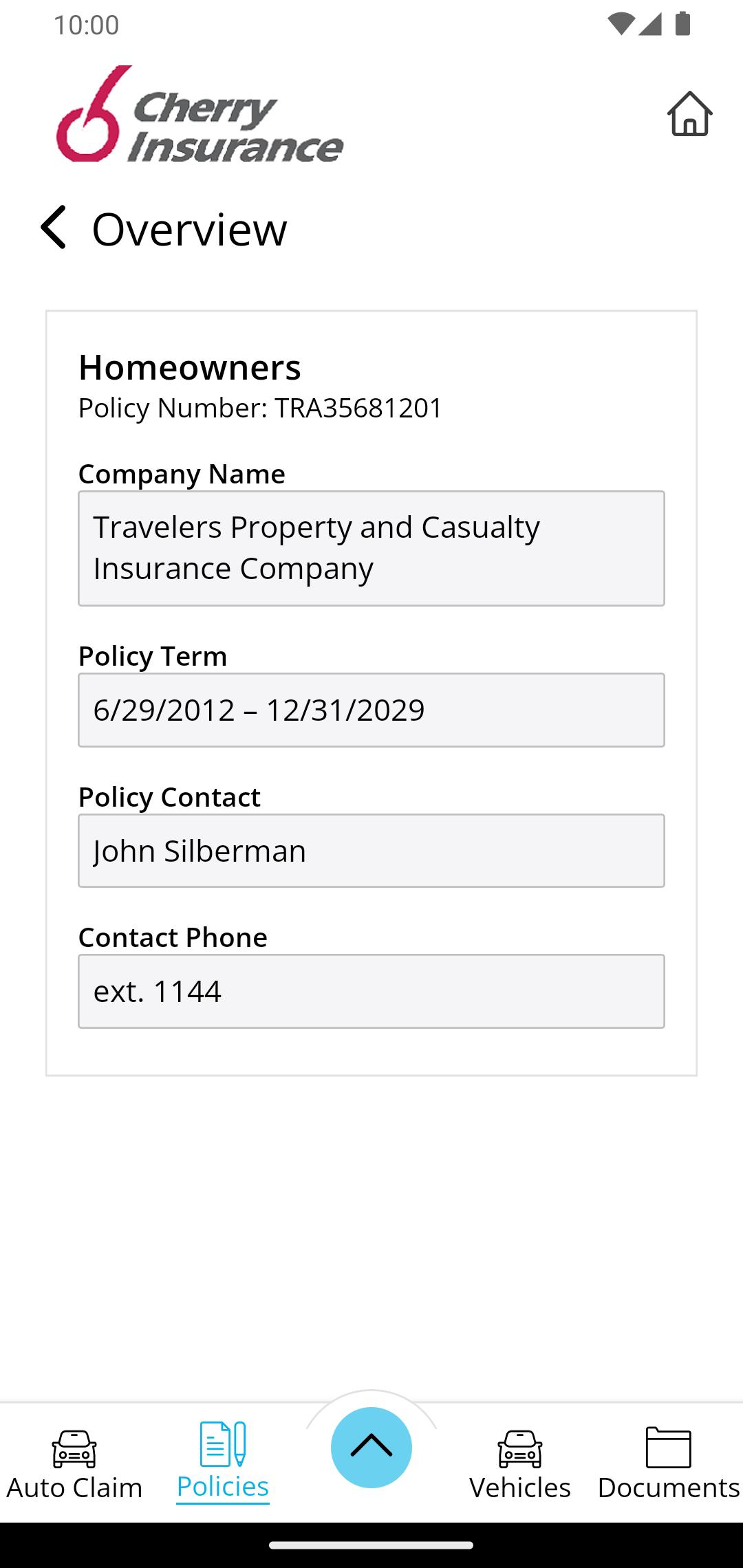743x1568 pixels.
Task: Switch to the Auto Claim tab label
Action: coord(74,1488)
